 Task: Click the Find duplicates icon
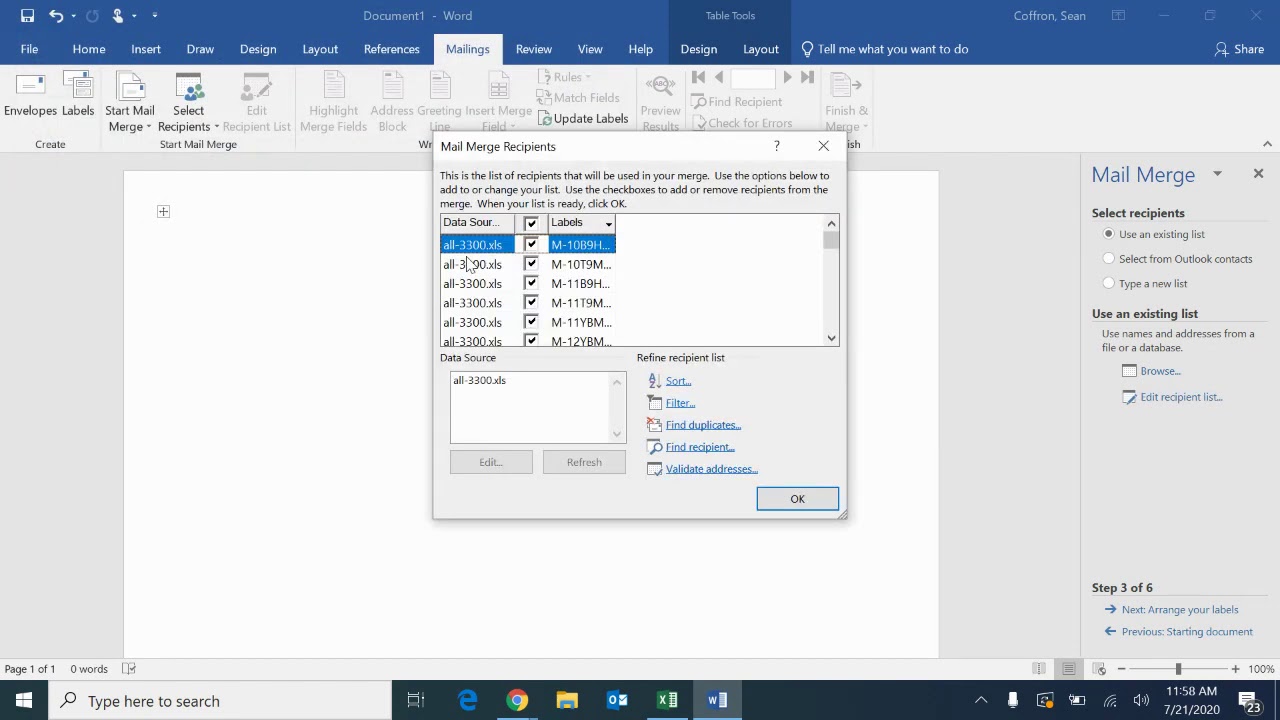coord(654,425)
